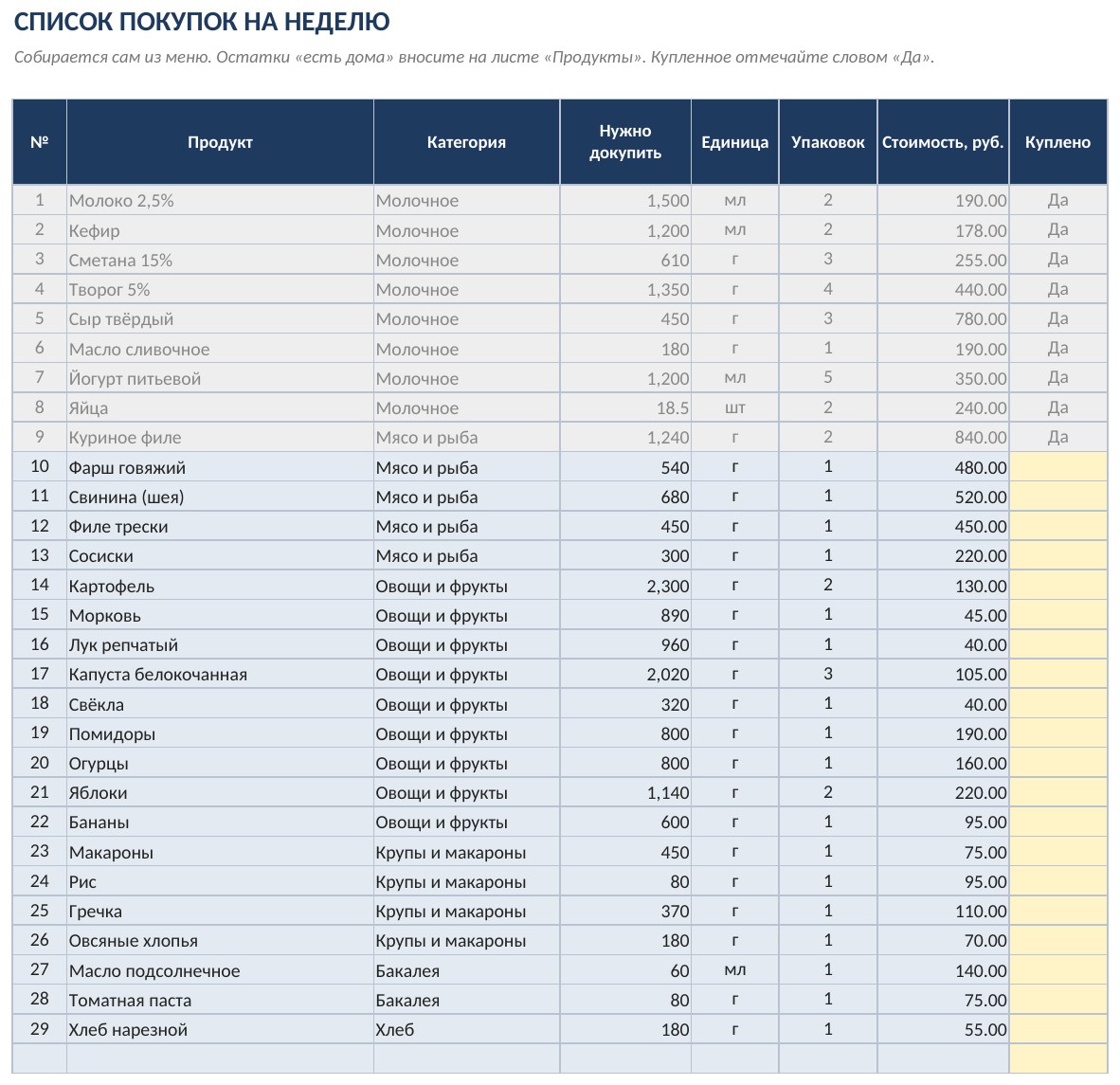Select the «Филе трески» product cell
Screen dimensions: 1120x1085
tap(220, 527)
